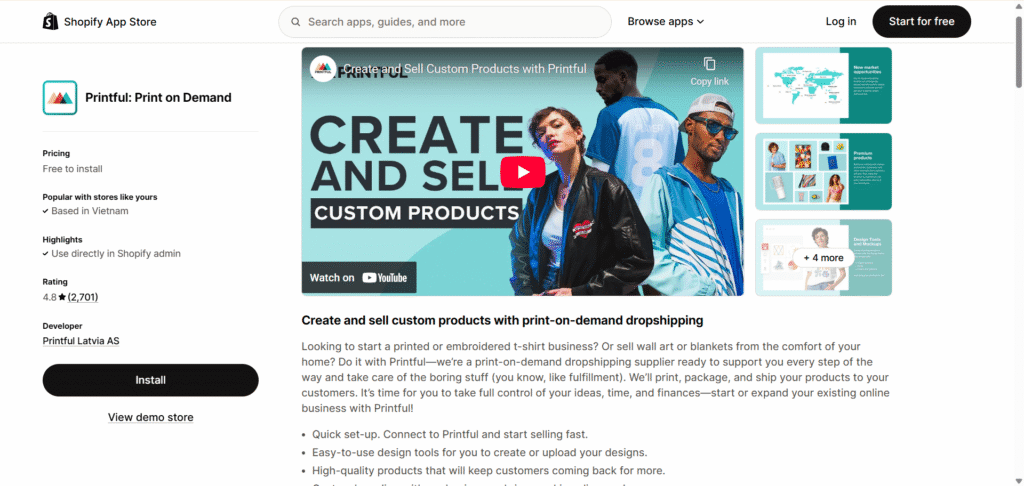This screenshot has height=486, width=1024.
Task: Click the Printful app logo icon
Action: tap(60, 98)
